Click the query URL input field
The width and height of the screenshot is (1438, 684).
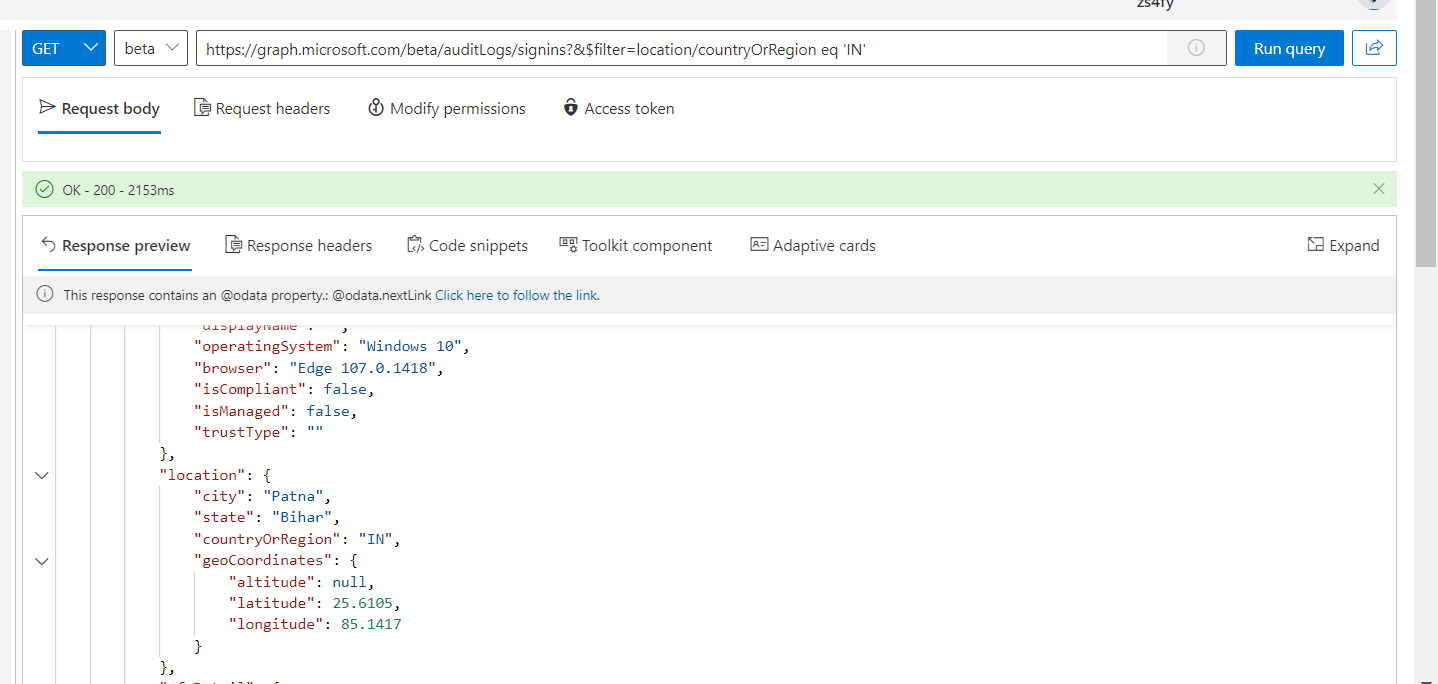[x=681, y=48]
